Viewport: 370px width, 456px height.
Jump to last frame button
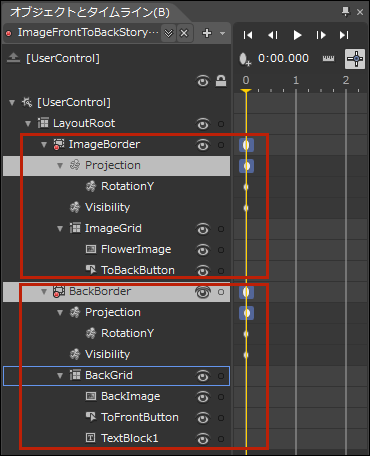344,35
